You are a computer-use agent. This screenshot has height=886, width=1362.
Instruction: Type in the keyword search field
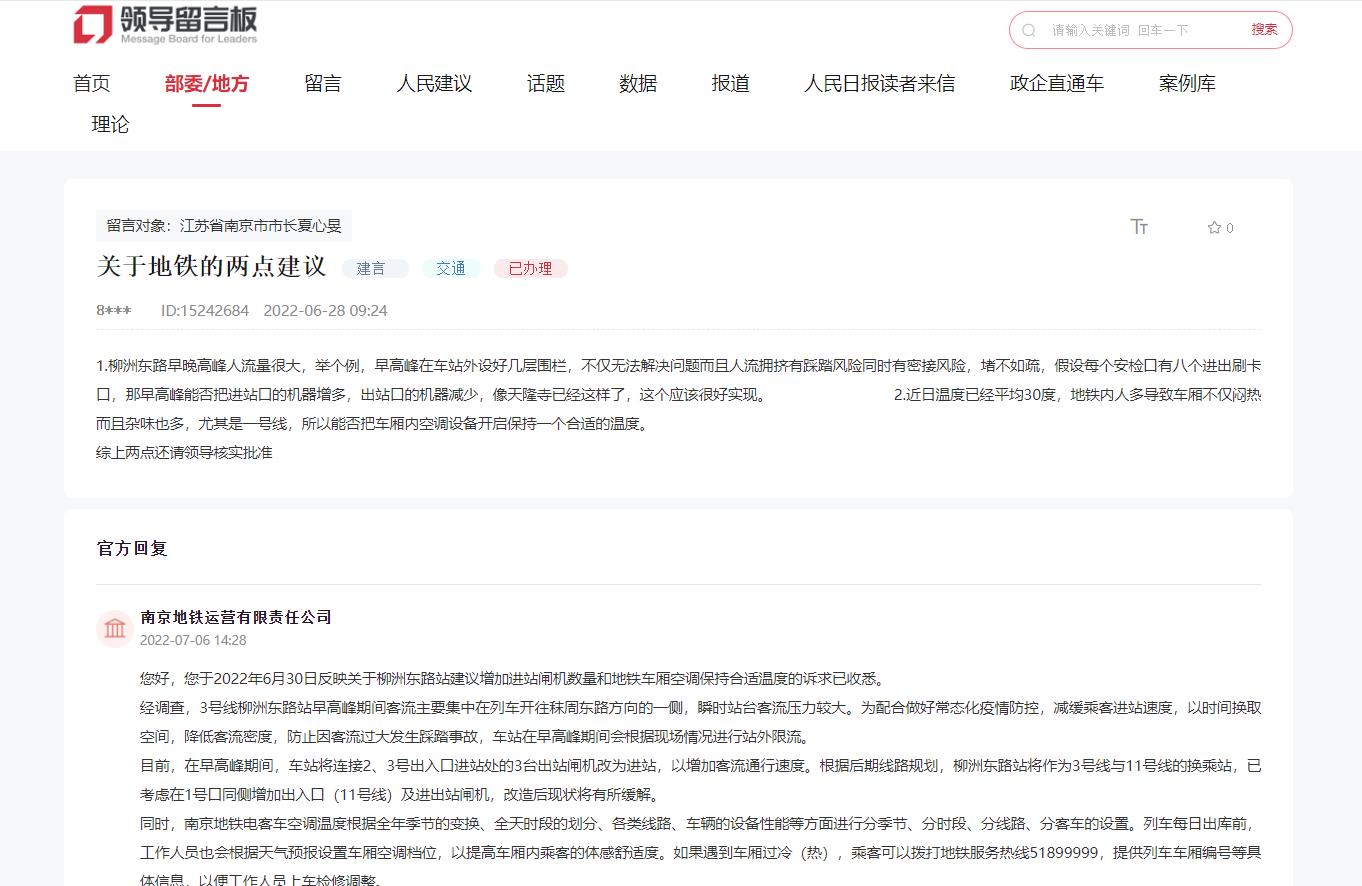1140,30
